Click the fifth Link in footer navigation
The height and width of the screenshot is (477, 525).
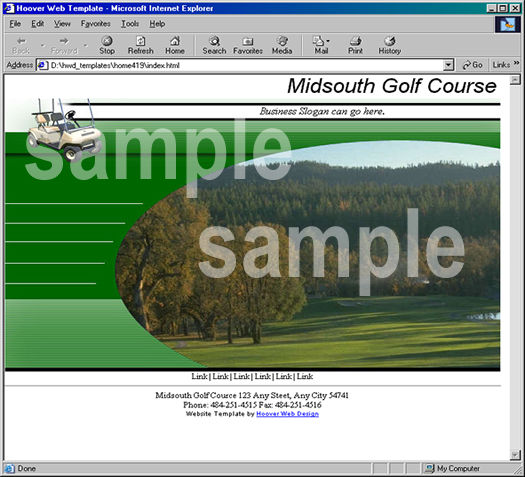(x=284, y=376)
